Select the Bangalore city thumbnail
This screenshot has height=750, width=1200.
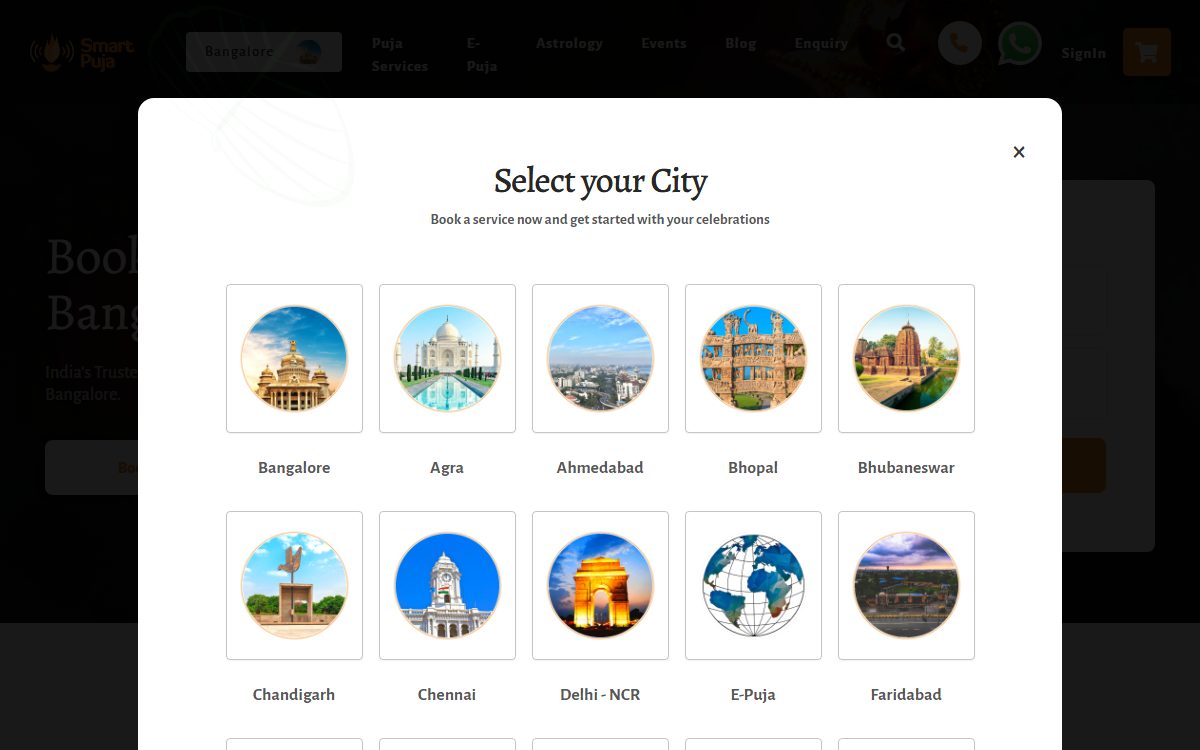point(294,358)
